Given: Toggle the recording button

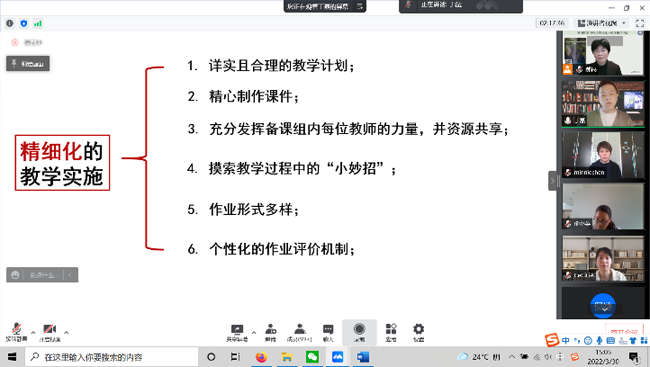Looking at the screenshot, I should pos(359,332).
